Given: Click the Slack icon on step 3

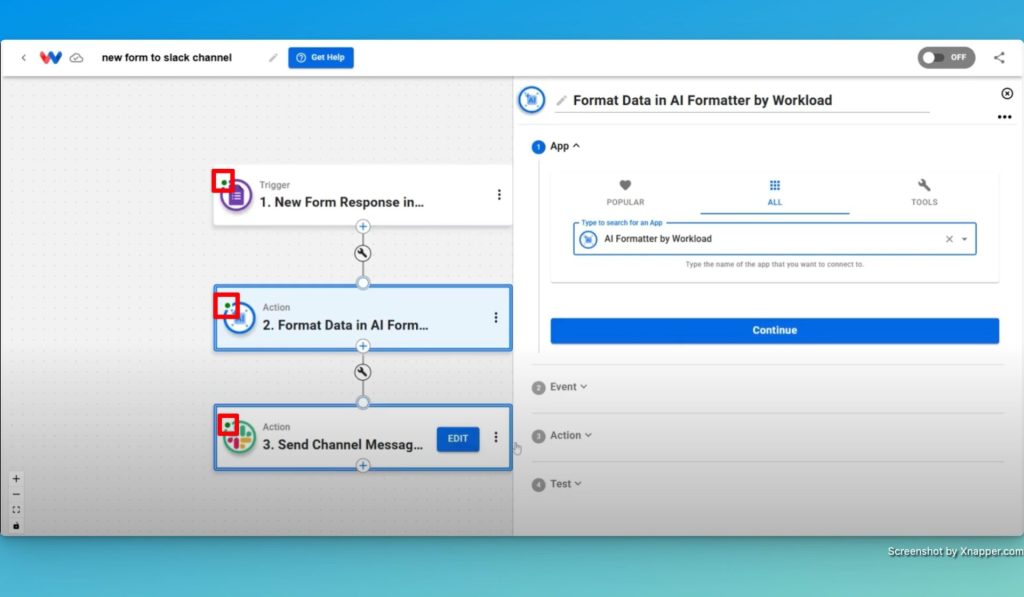Looking at the screenshot, I should click(x=240, y=437).
